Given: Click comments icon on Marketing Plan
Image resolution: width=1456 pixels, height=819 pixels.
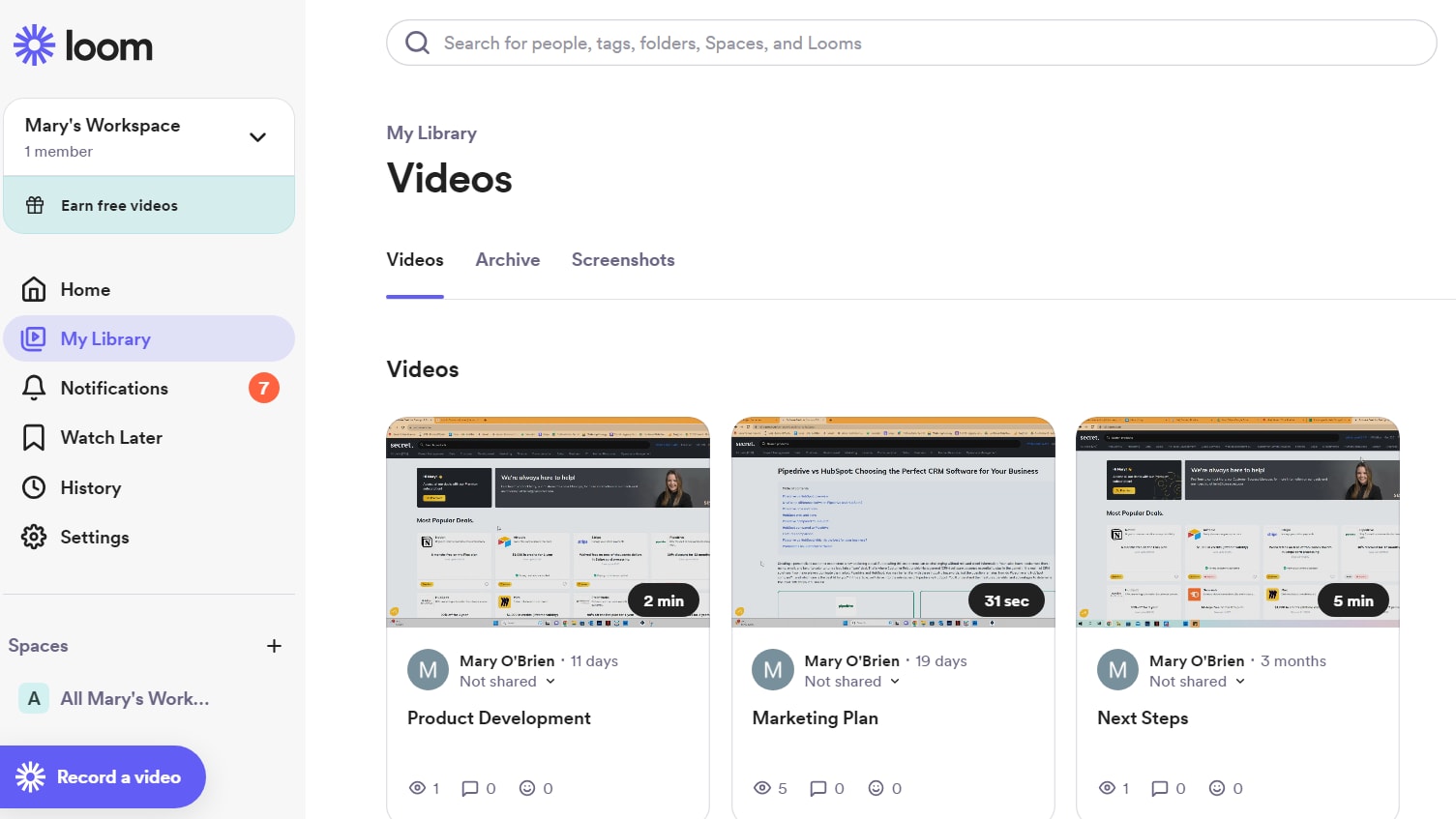Looking at the screenshot, I should pos(818,788).
